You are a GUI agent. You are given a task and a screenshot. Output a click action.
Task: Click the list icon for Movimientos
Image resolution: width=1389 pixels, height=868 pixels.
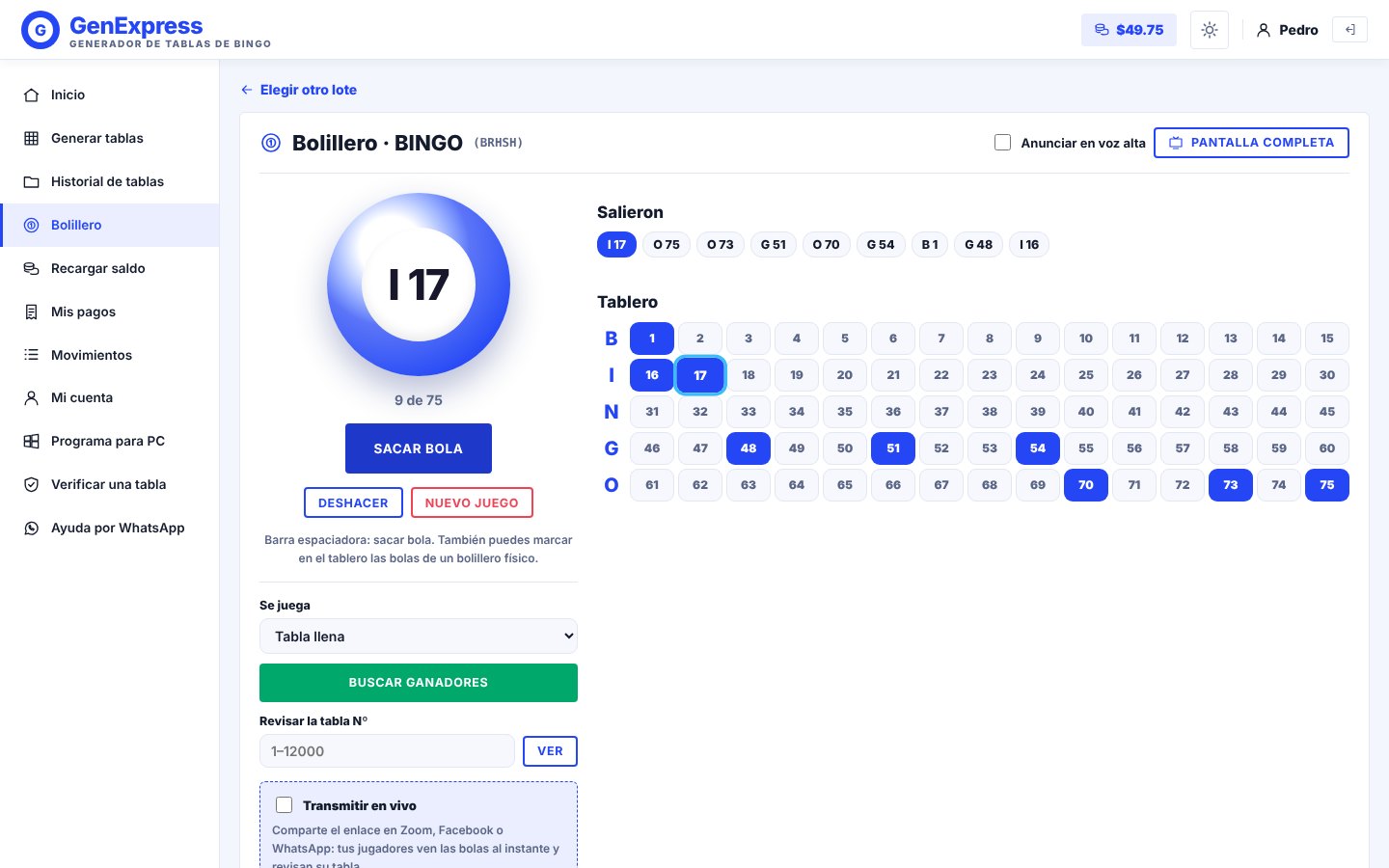pos(31,355)
